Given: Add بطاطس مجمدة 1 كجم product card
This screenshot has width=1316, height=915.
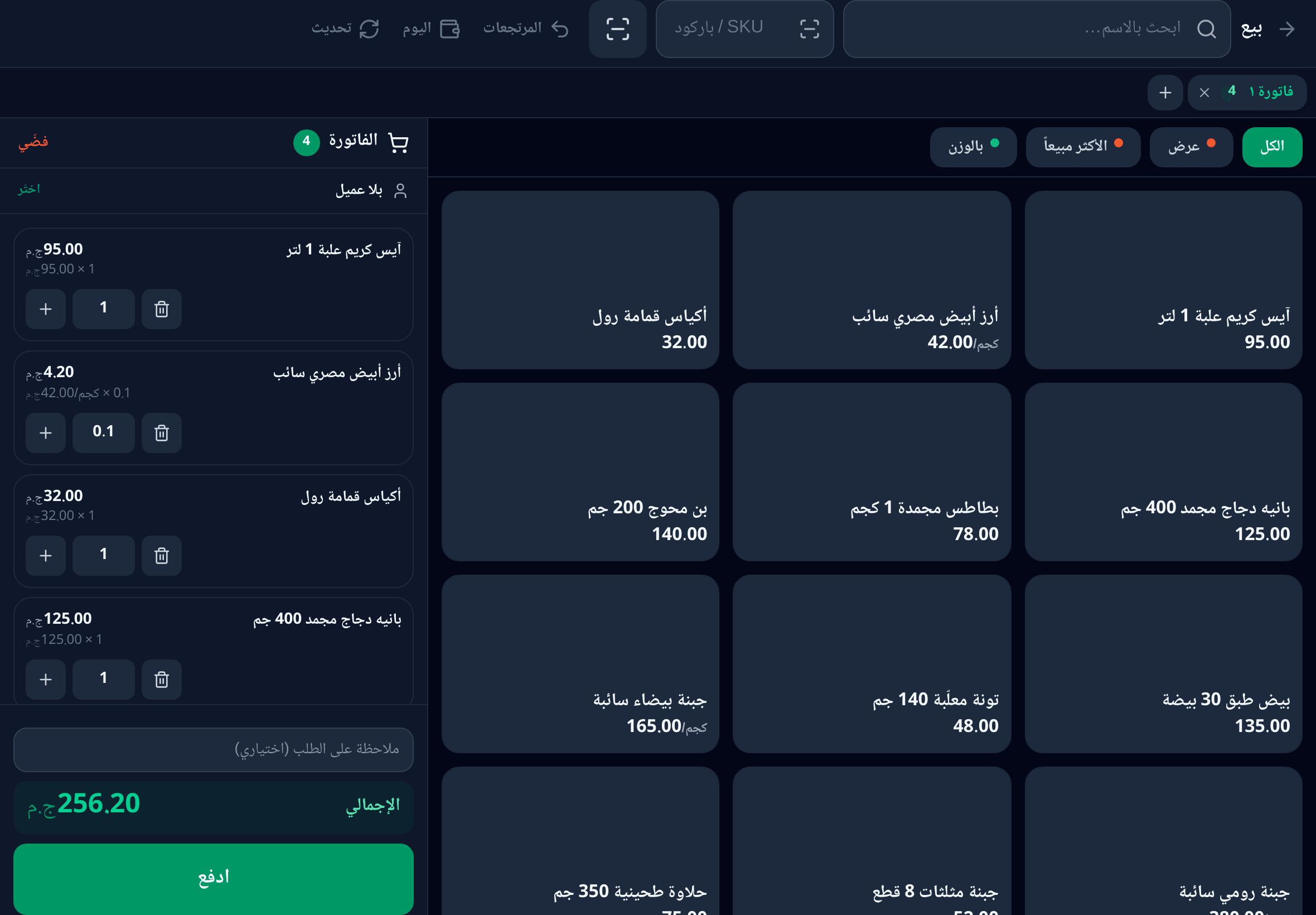Looking at the screenshot, I should (x=872, y=472).
